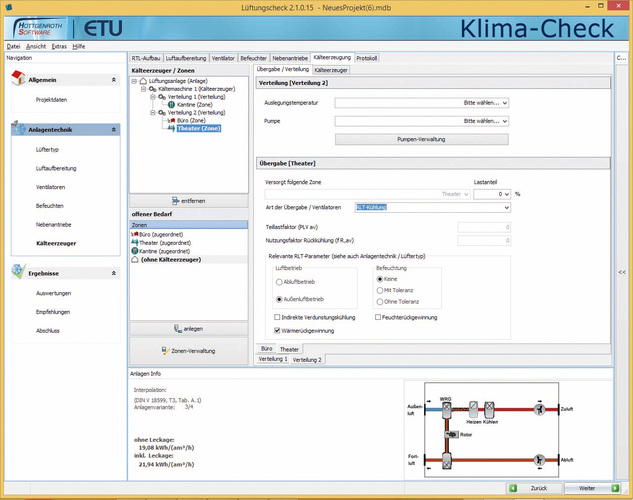Screen dimensions: 633x500
Task: Click the Allgemein house icon in navigation
Action: pos(18,79)
